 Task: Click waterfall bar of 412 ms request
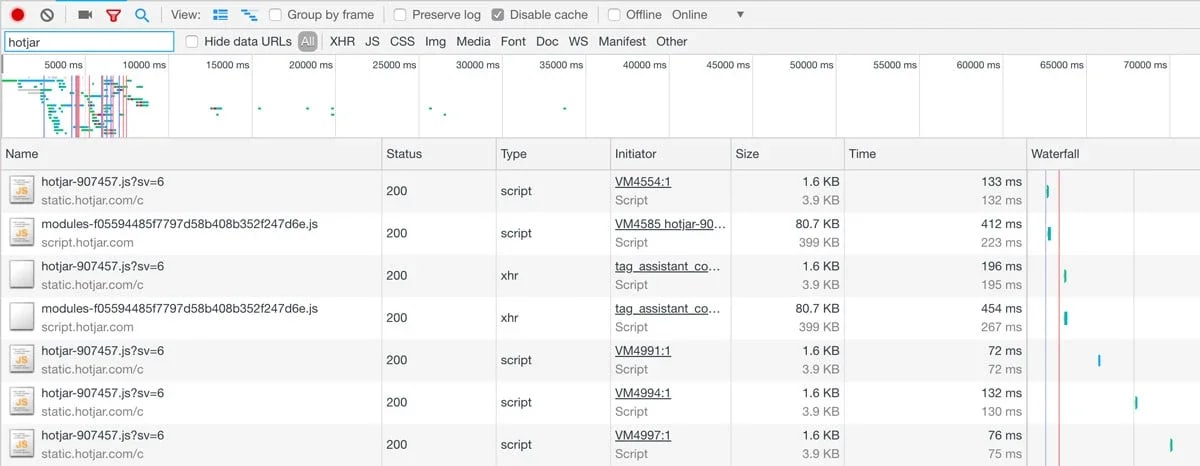(x=1049, y=233)
